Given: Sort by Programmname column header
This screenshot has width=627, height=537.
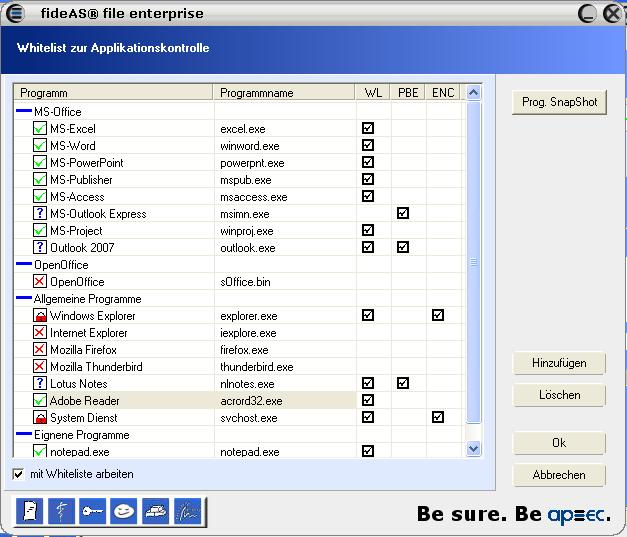Looking at the screenshot, I should [x=284, y=93].
